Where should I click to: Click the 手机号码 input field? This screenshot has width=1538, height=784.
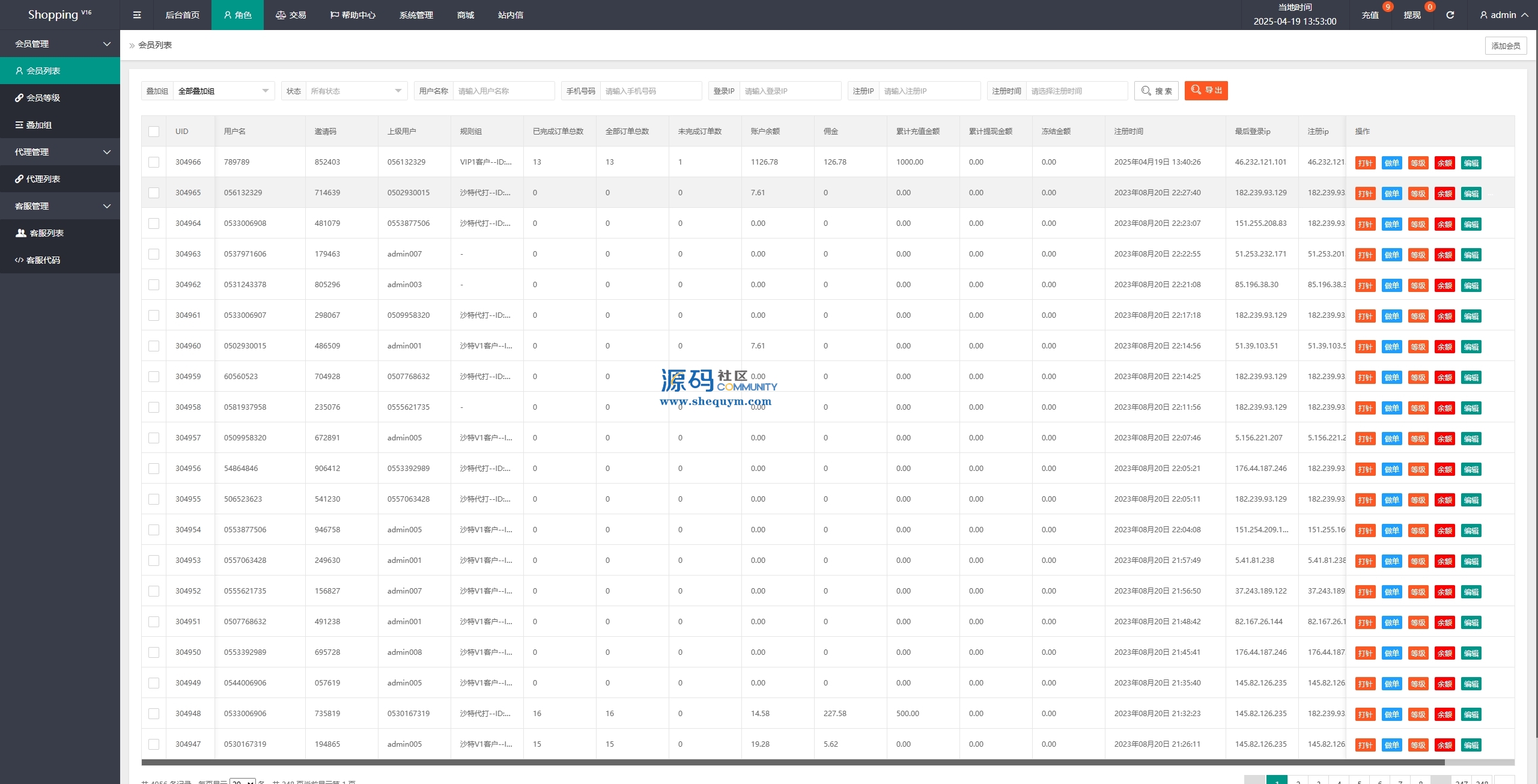tap(650, 91)
